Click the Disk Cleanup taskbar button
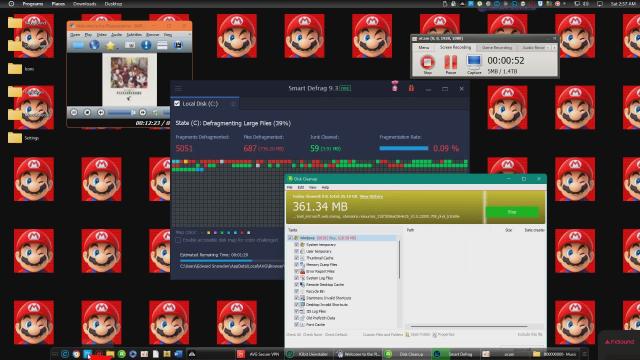The image size is (640, 360). click(407, 354)
